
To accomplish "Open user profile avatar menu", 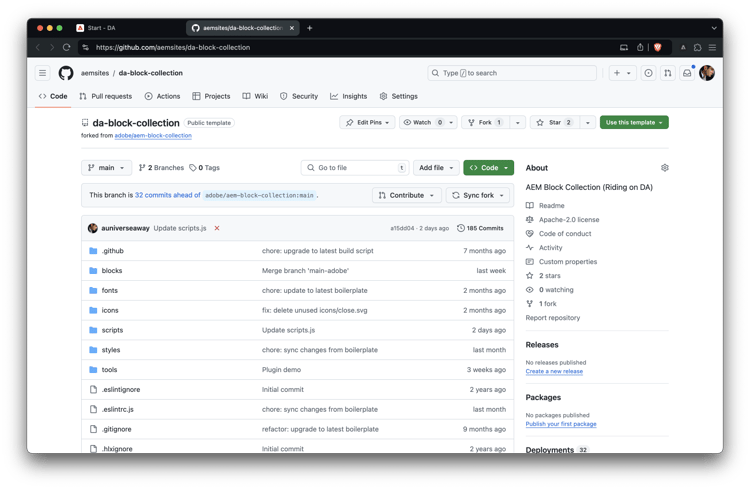I will point(707,73).
